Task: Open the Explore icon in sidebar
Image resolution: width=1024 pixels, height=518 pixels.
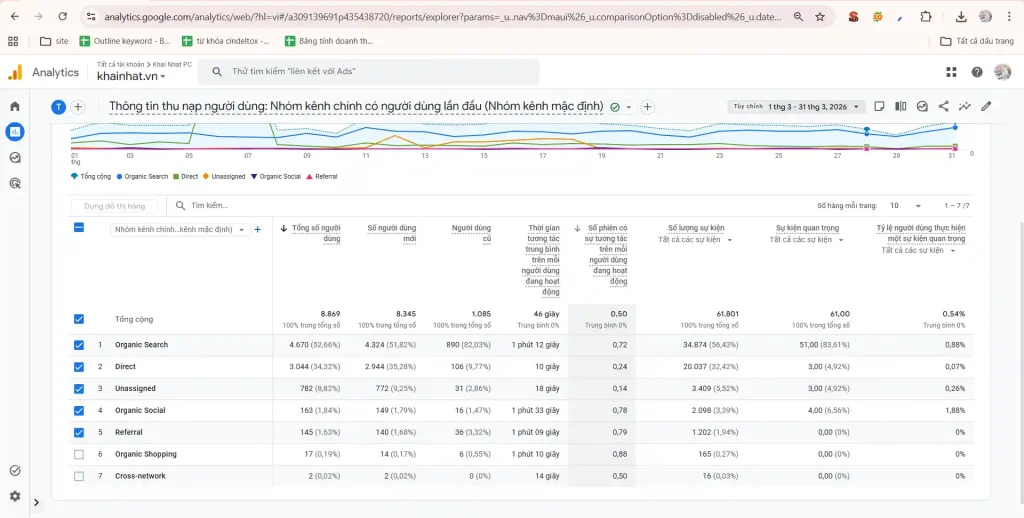Action: coord(14,157)
